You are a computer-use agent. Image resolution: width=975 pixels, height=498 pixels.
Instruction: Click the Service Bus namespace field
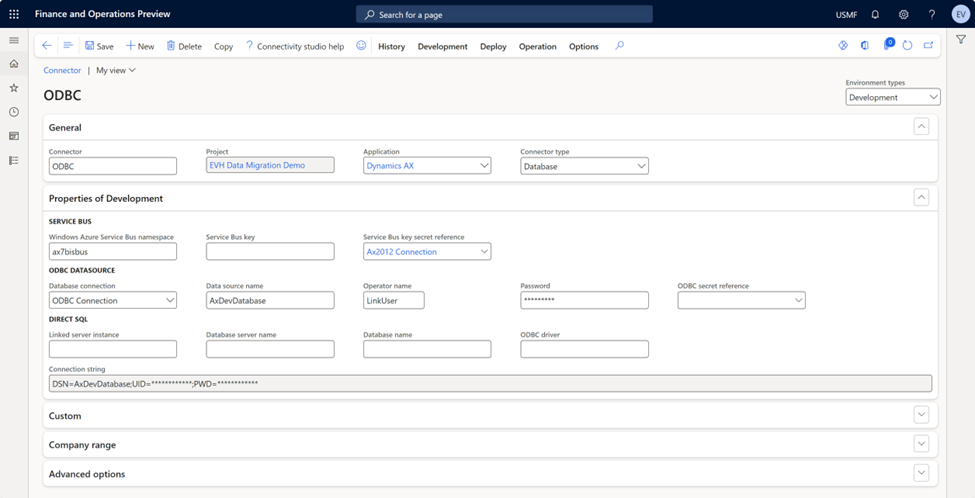[x=113, y=251]
